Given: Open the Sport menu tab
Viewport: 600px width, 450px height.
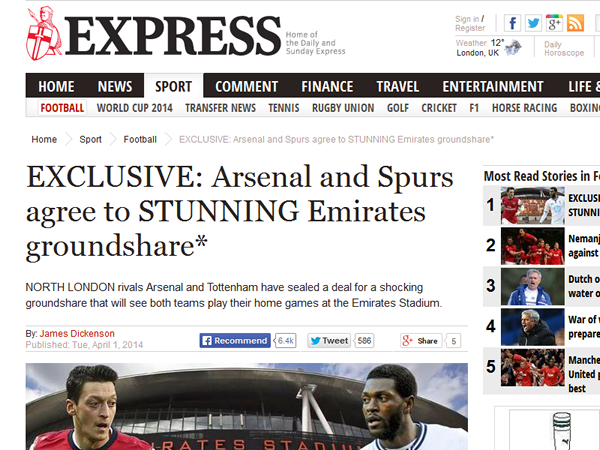Looking at the screenshot, I should click(173, 86).
